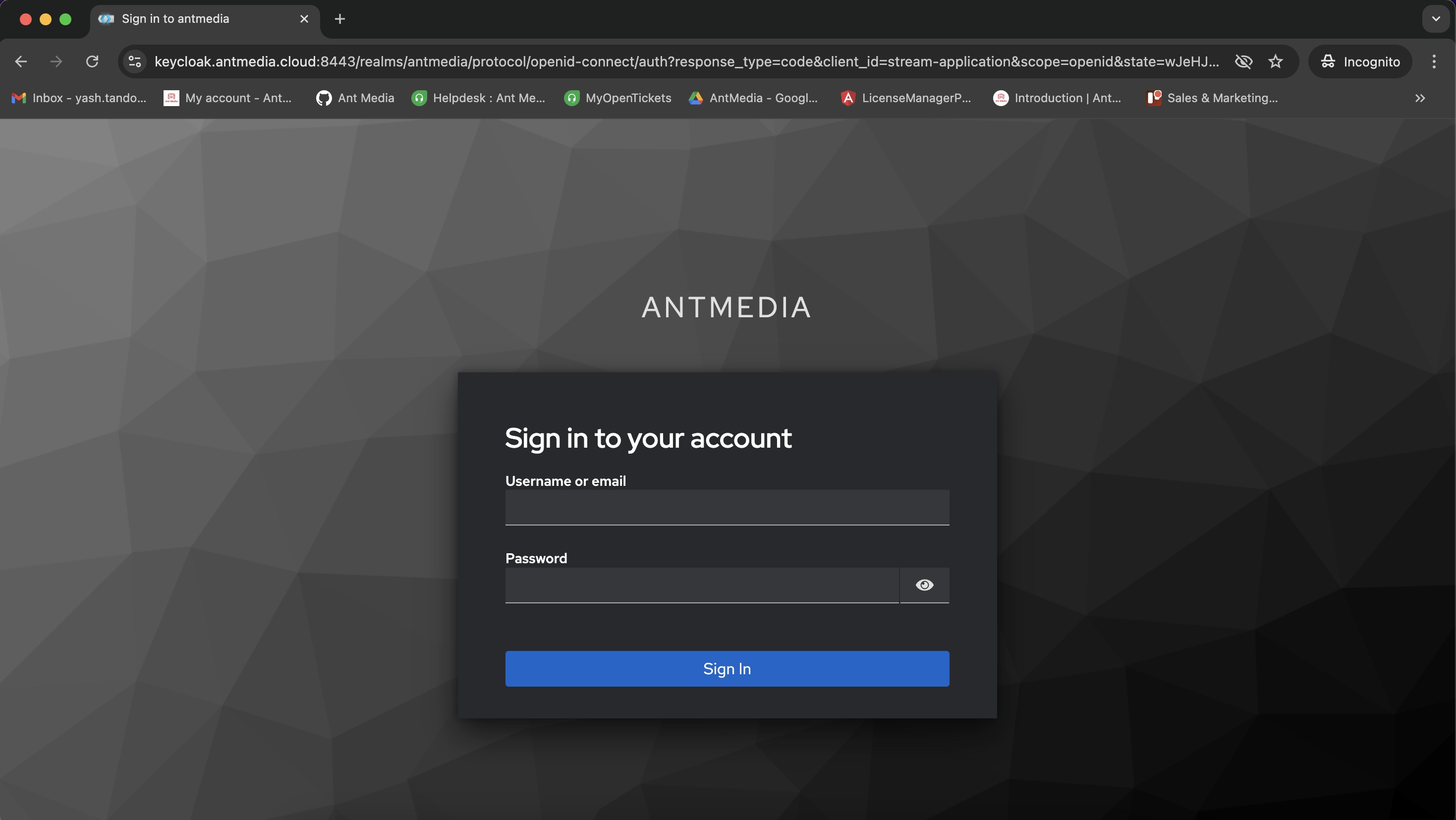Viewport: 1456px width, 820px height.
Task: Bookmark this page with the star icon
Action: coord(1275,61)
